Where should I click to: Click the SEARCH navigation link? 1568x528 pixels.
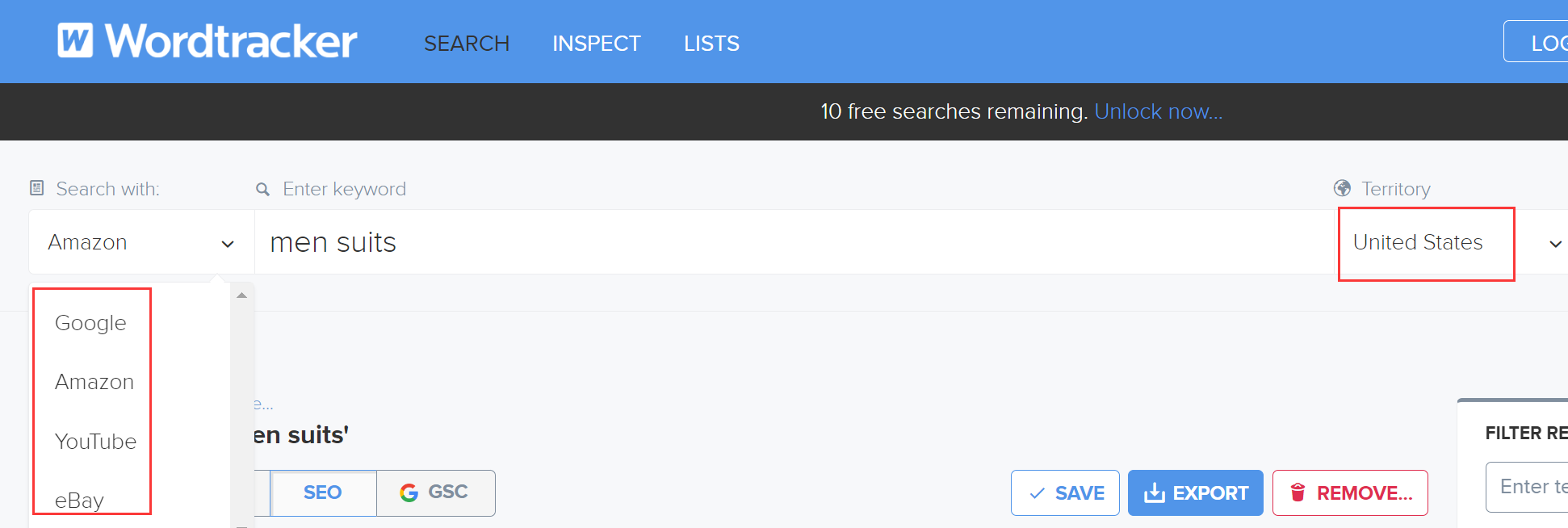pyautogui.click(x=467, y=44)
